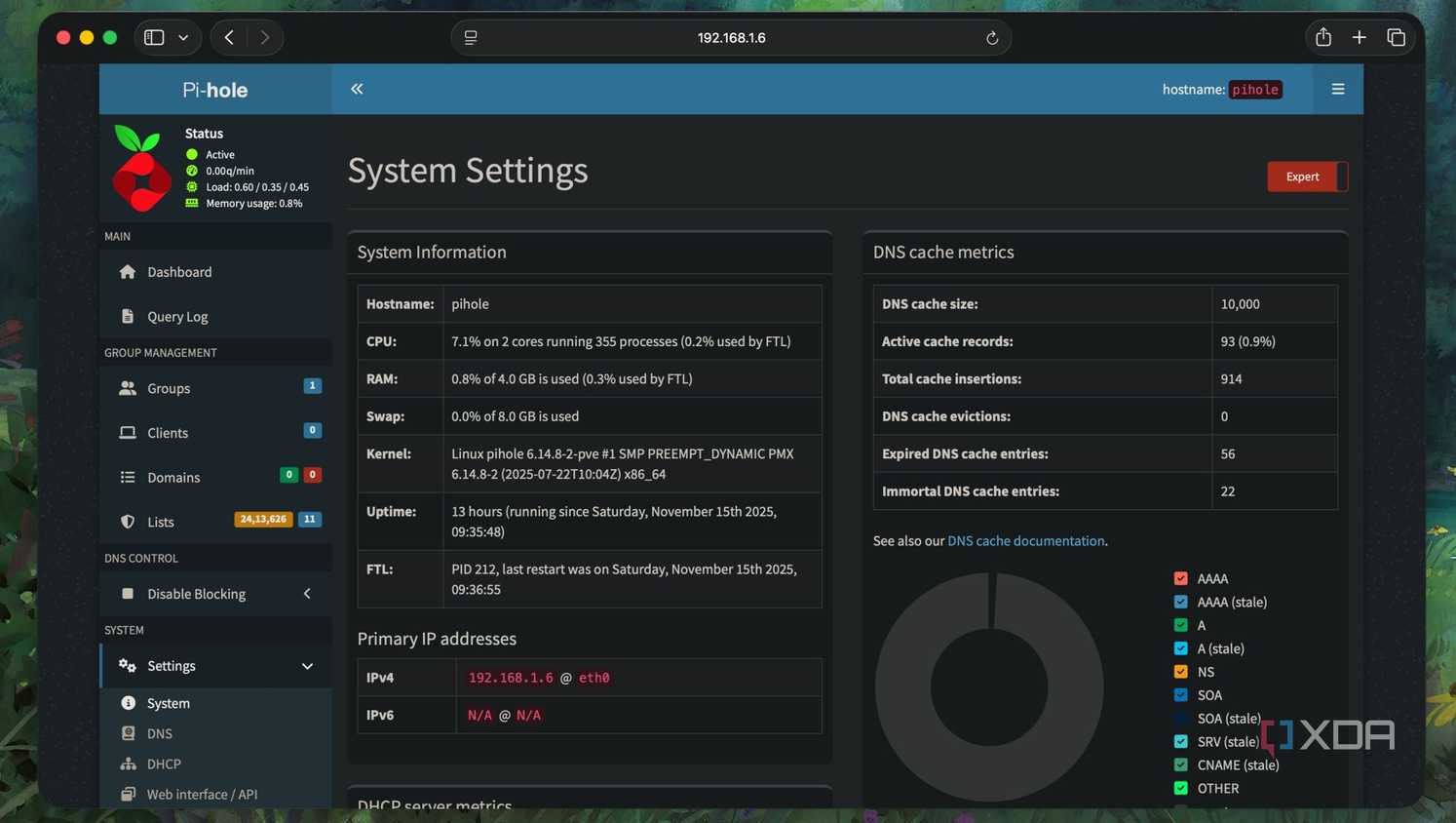Reload the page in Safari

click(x=992, y=38)
